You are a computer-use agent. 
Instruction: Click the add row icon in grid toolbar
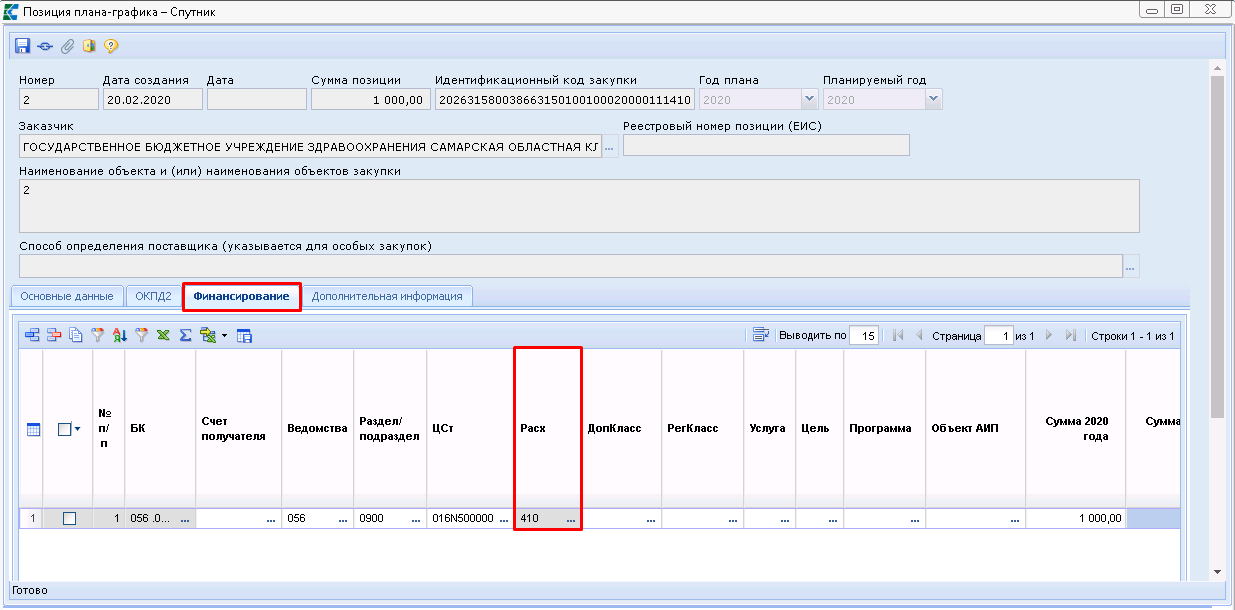point(33,336)
